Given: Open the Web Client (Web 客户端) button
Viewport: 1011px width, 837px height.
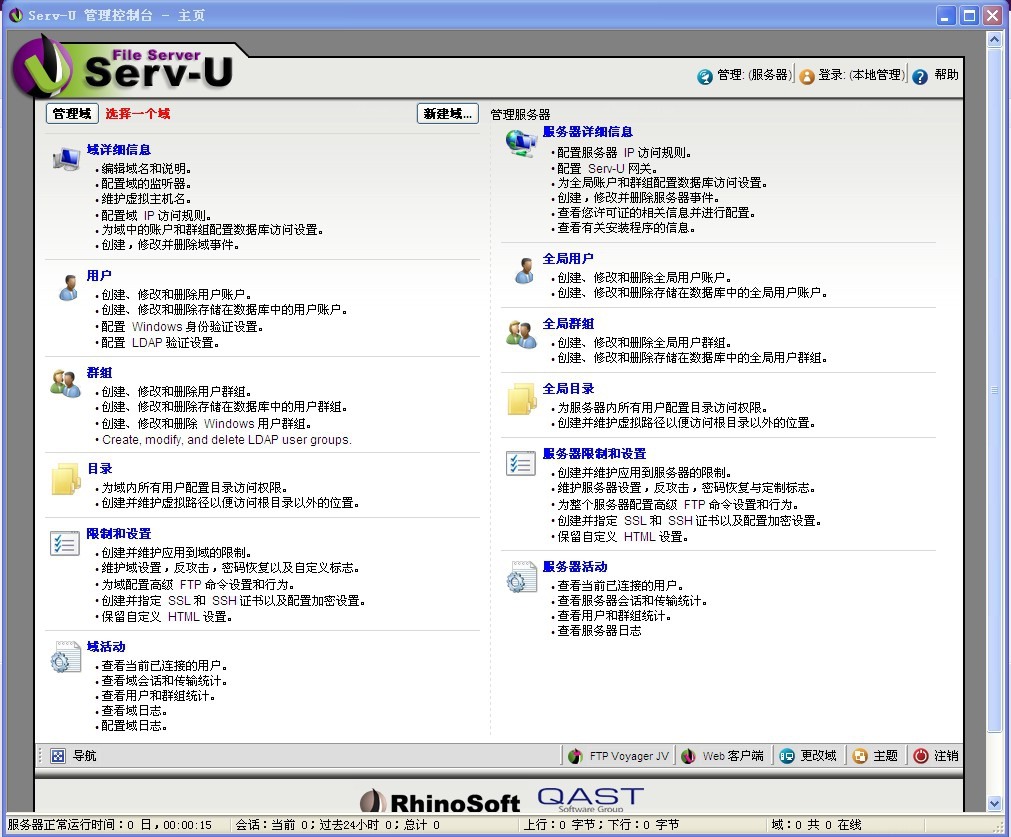Looking at the screenshot, I should click(722, 756).
